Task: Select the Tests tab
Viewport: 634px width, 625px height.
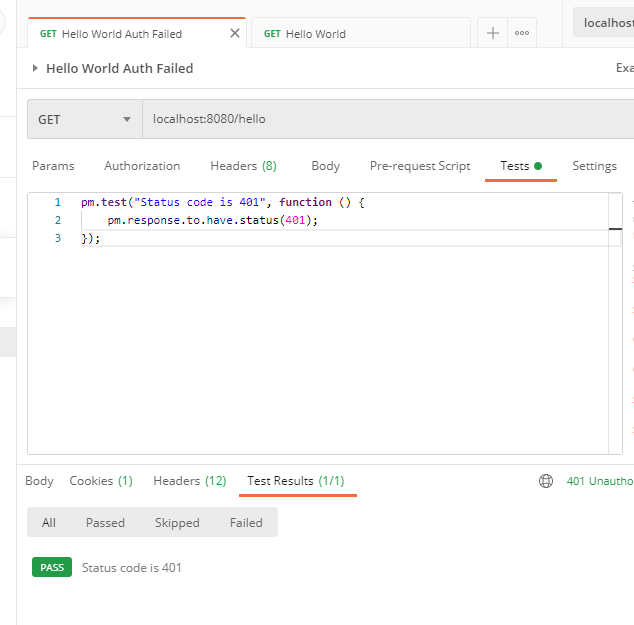Action: tap(521, 166)
